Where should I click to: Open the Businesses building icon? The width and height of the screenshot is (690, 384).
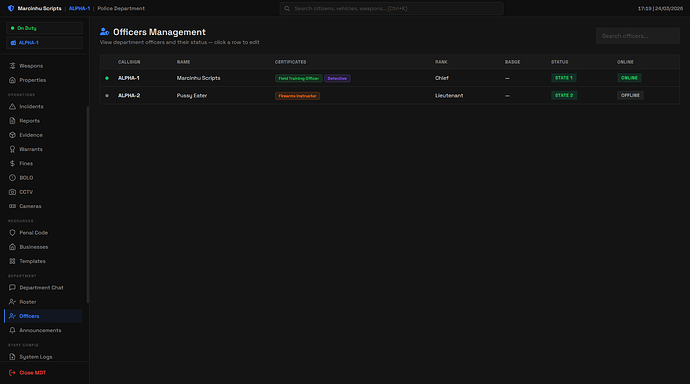click(12, 247)
